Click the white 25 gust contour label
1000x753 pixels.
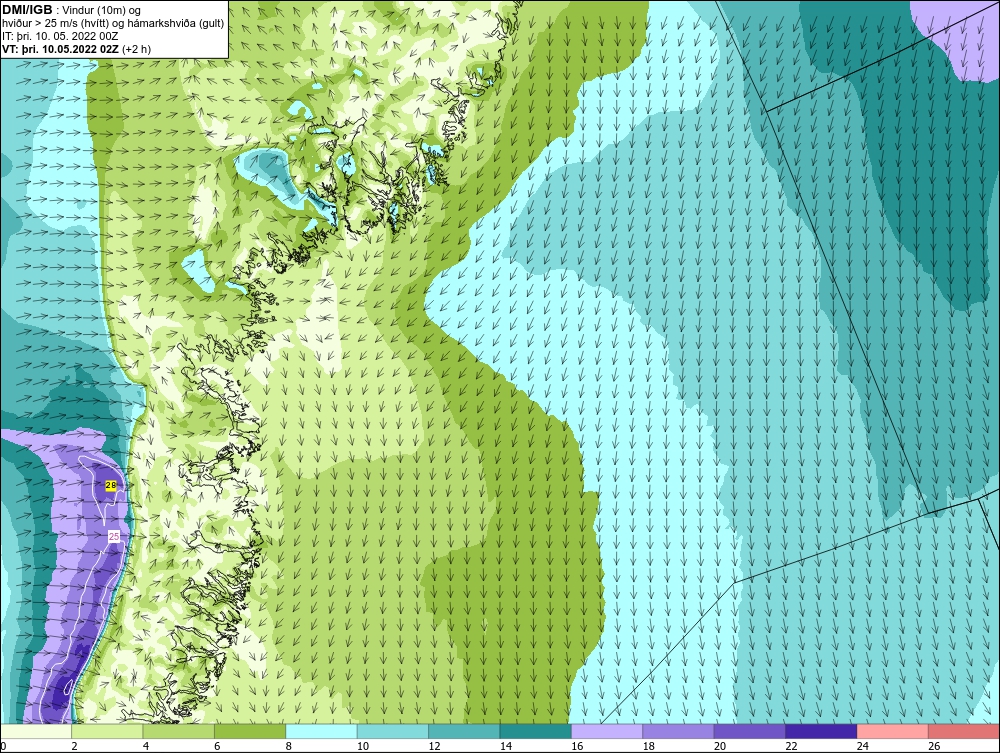(114, 536)
